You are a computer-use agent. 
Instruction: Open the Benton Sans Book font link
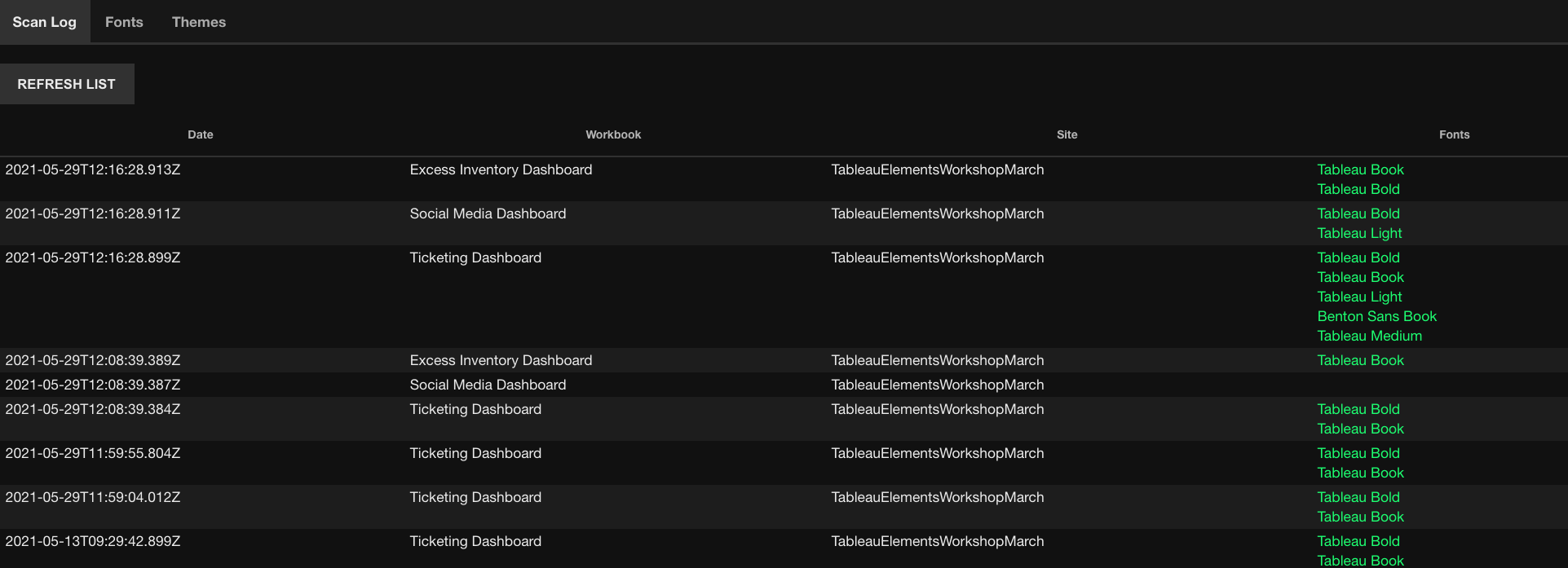pos(1376,316)
